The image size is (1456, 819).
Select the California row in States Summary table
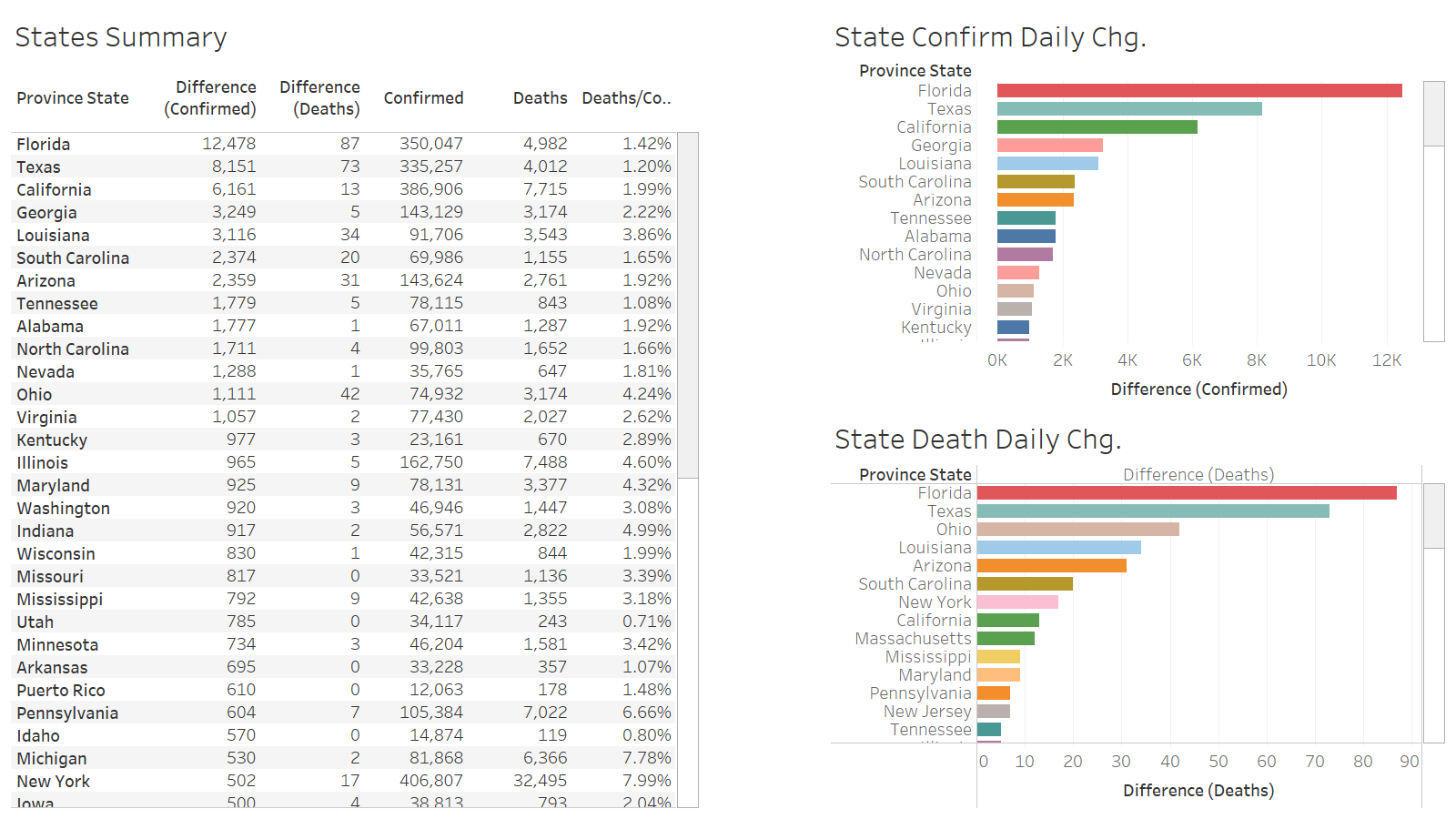(344, 189)
